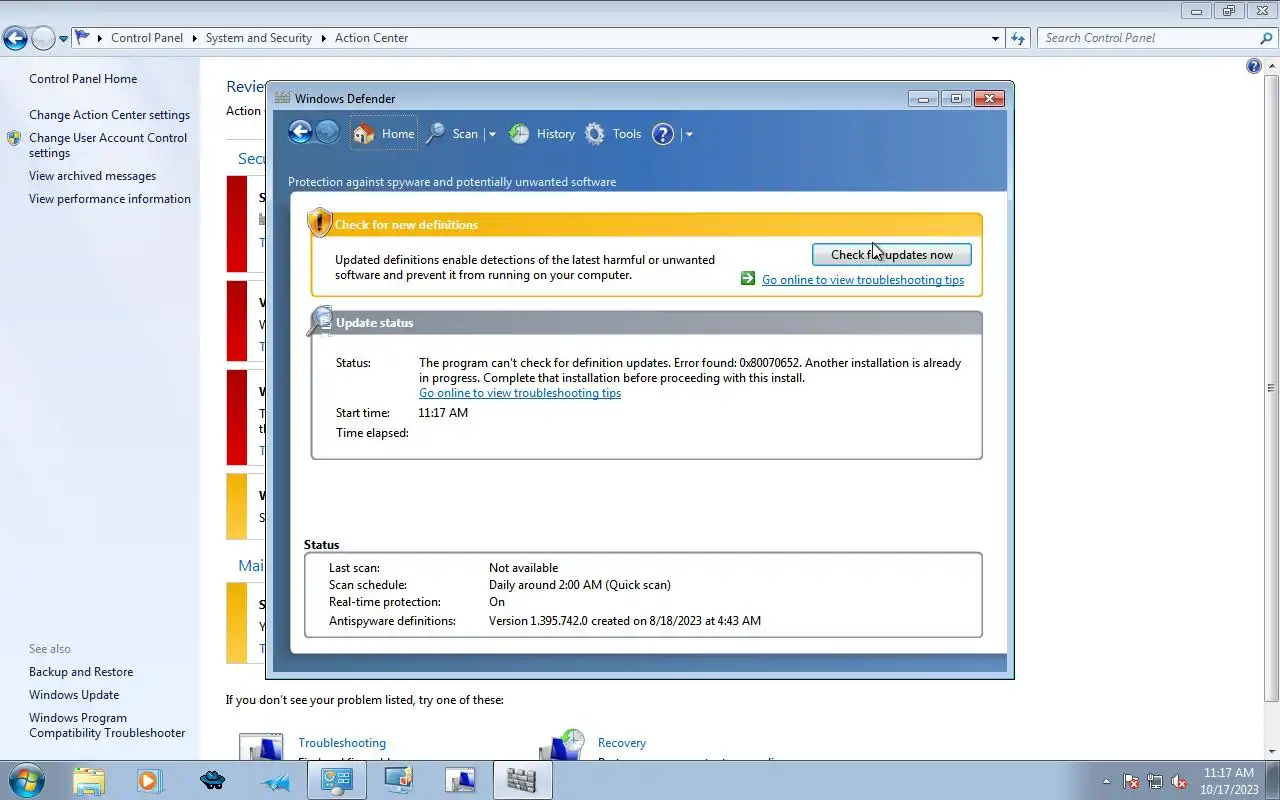Open Windows Update link in See also
Screen dimensions: 1280x800
pos(74,695)
